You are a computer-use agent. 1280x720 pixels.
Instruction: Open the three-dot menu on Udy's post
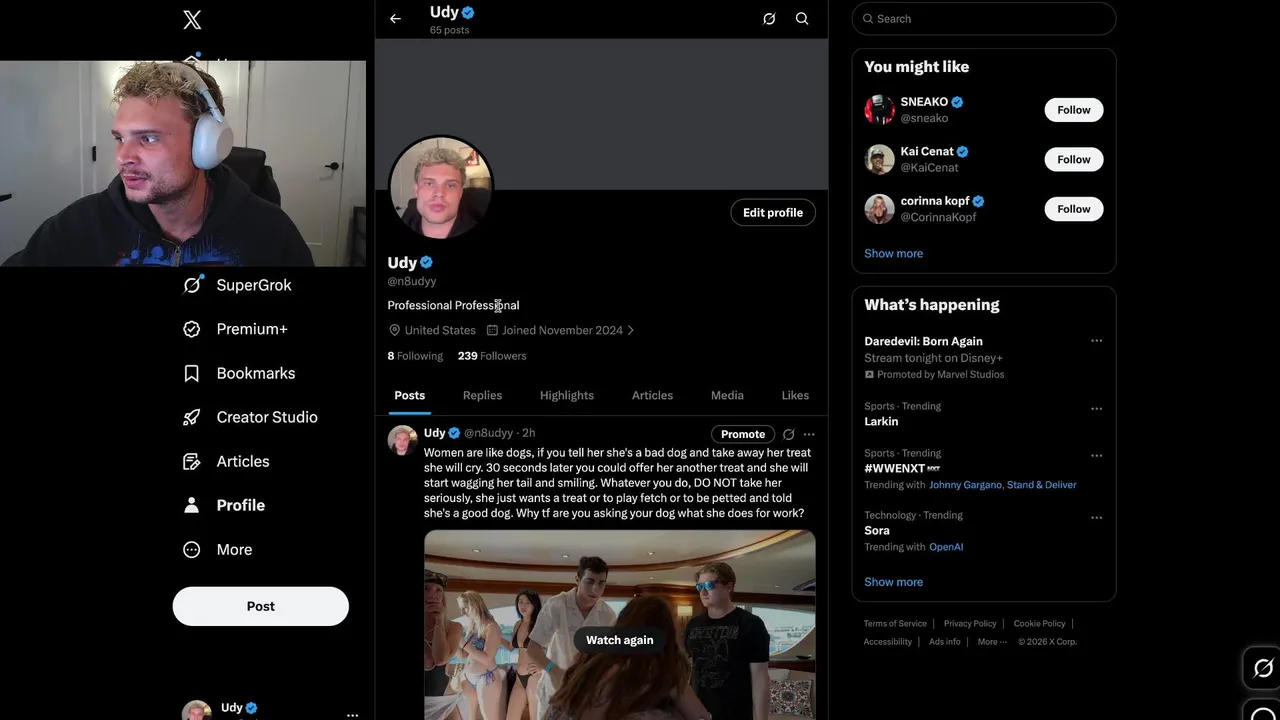click(809, 434)
